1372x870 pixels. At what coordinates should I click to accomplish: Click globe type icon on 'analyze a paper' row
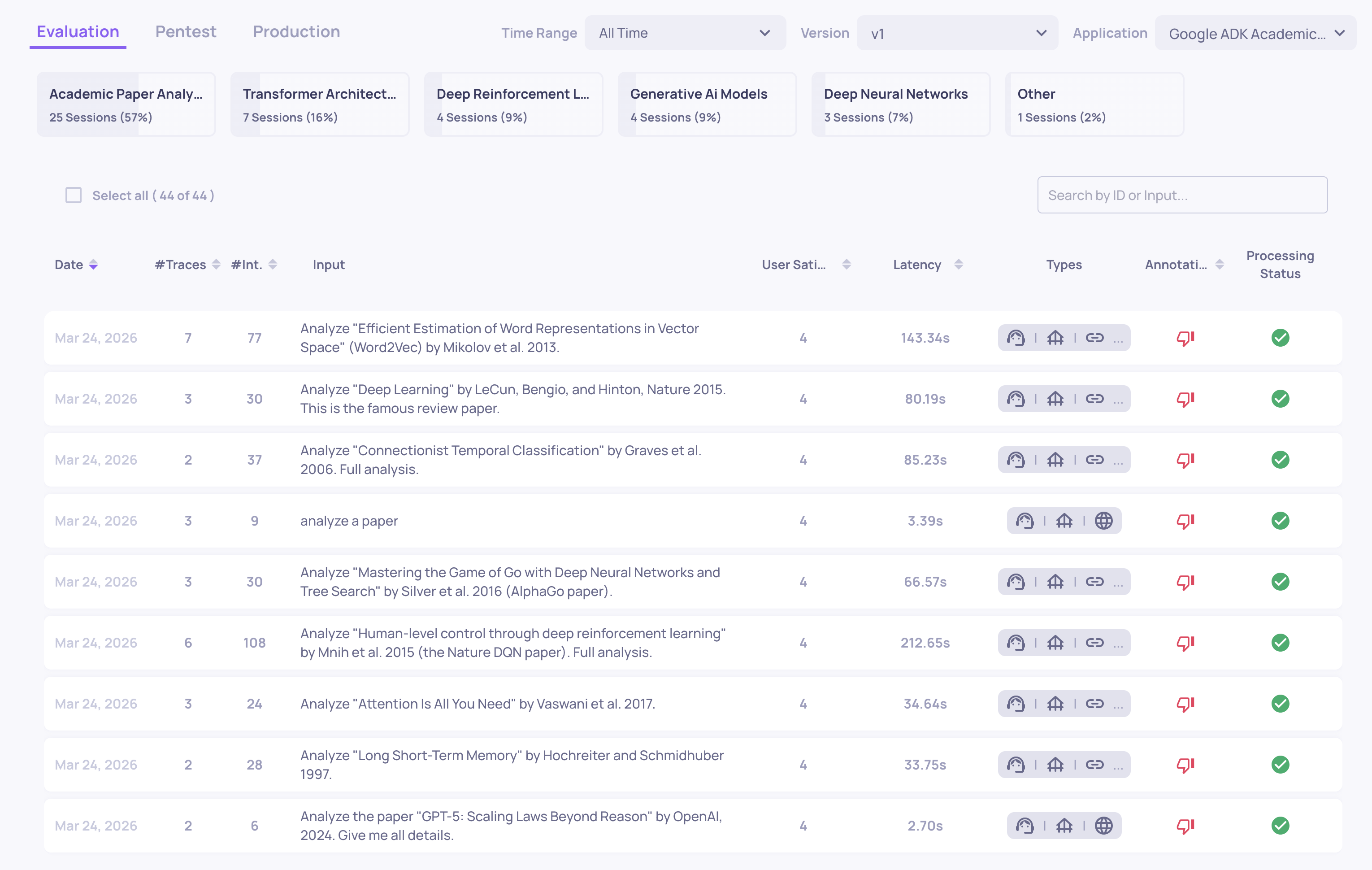click(x=1103, y=521)
